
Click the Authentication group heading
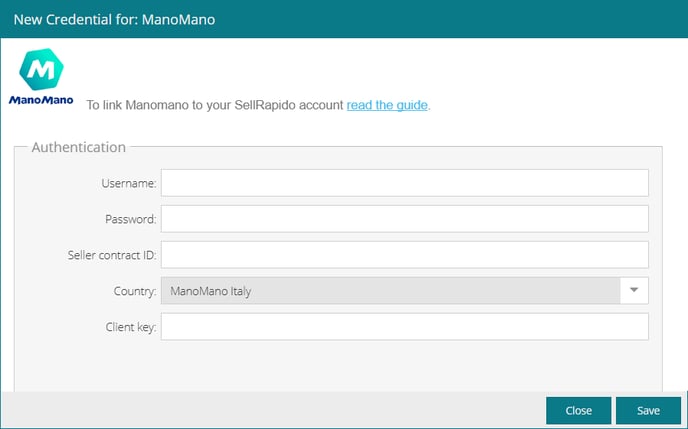pos(78,147)
